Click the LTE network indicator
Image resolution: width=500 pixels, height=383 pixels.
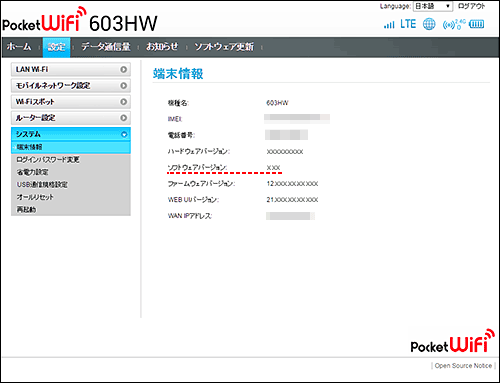(408, 24)
